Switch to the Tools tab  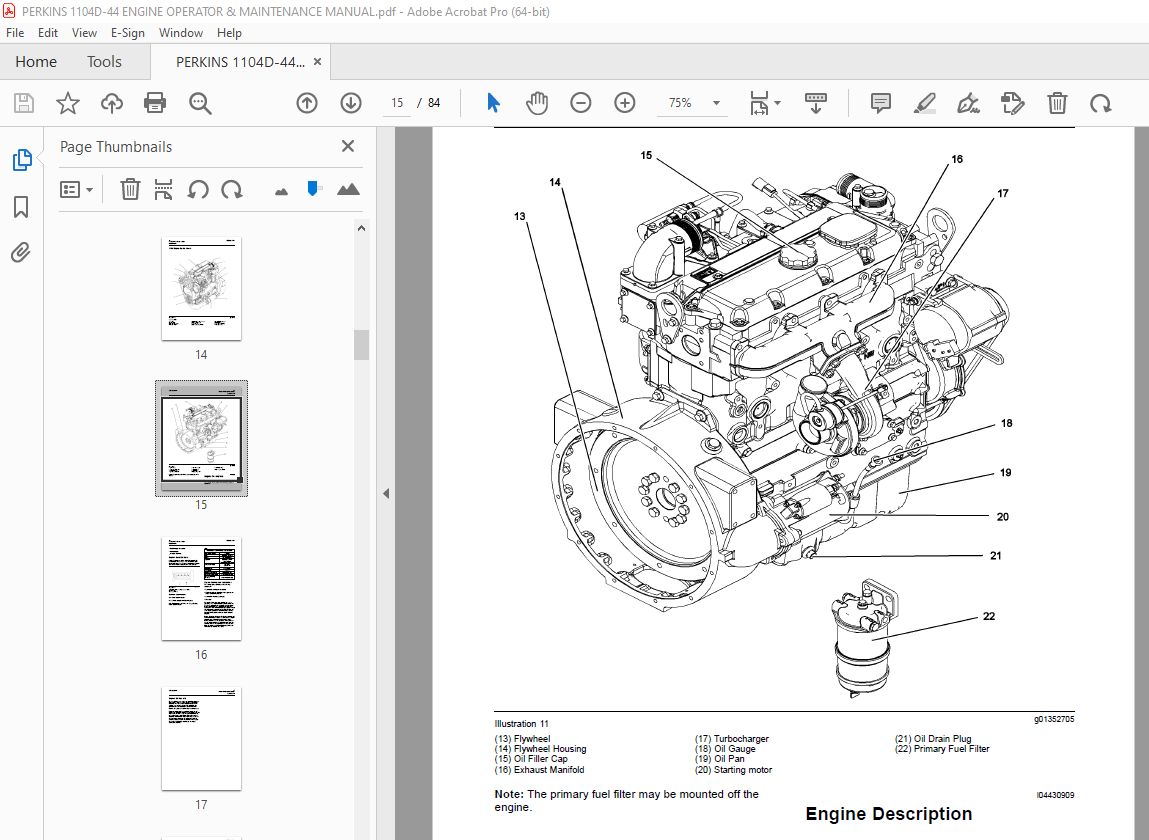pyautogui.click(x=104, y=62)
